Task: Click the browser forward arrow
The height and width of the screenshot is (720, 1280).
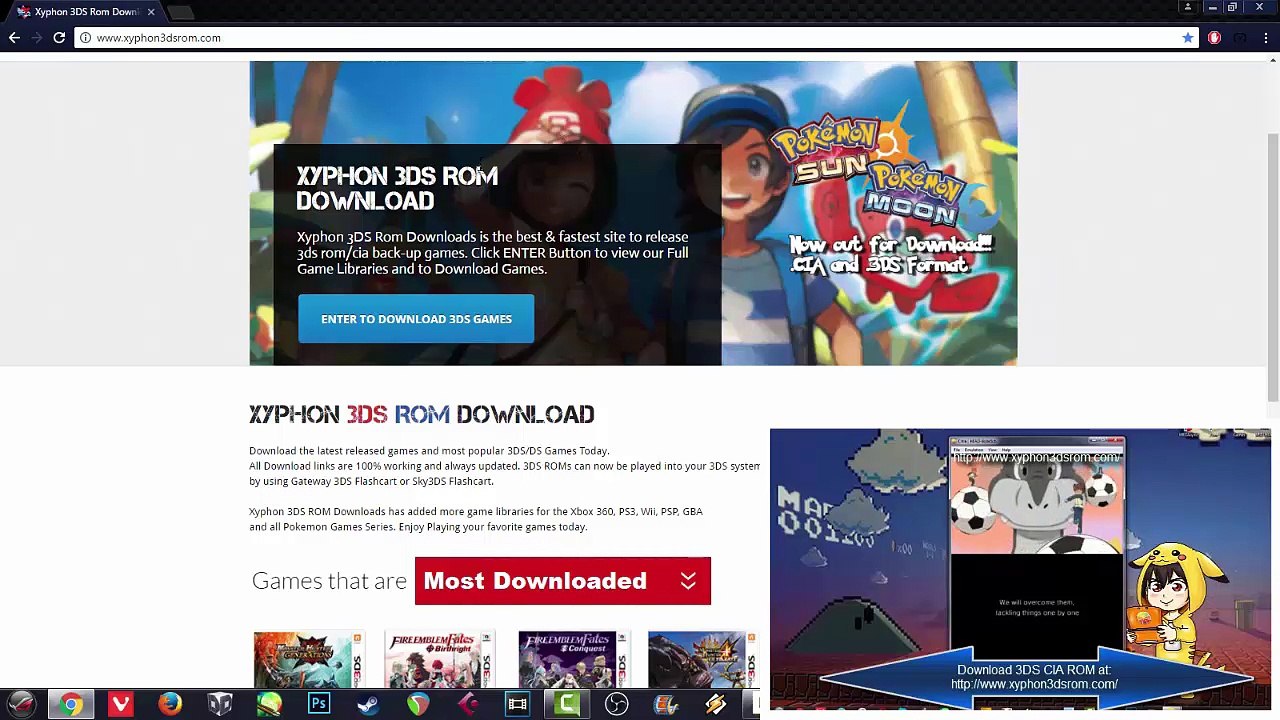Action: 37,38
